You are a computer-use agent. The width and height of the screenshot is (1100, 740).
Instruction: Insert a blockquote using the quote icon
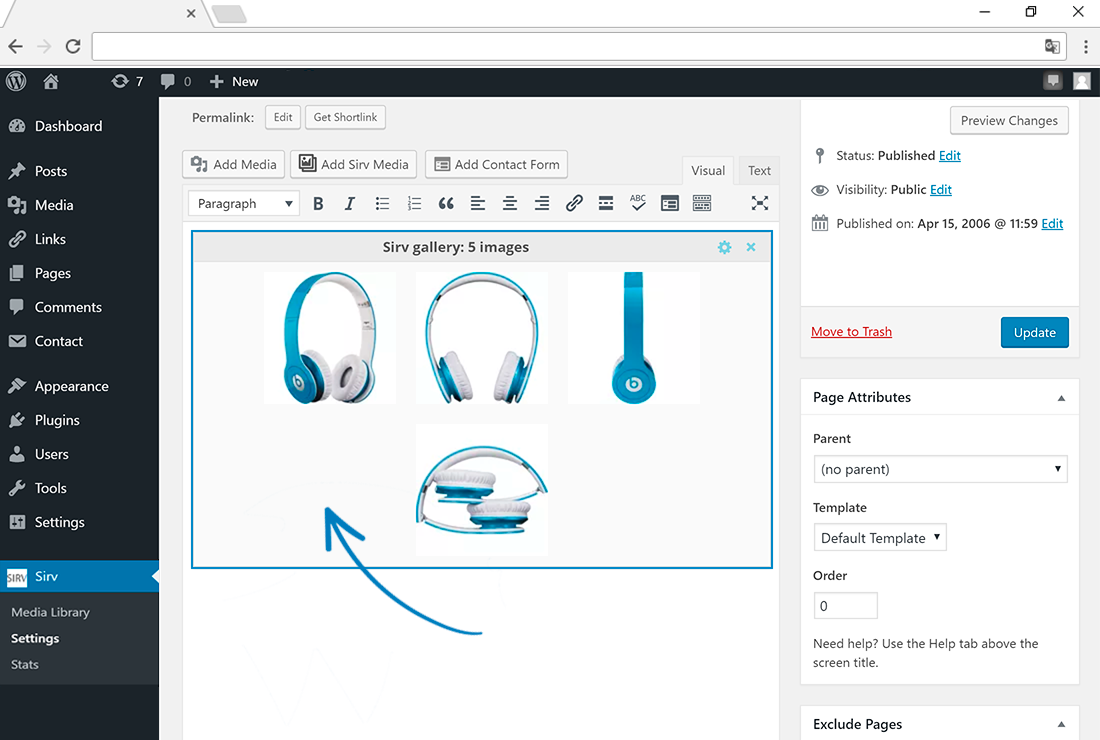(446, 204)
